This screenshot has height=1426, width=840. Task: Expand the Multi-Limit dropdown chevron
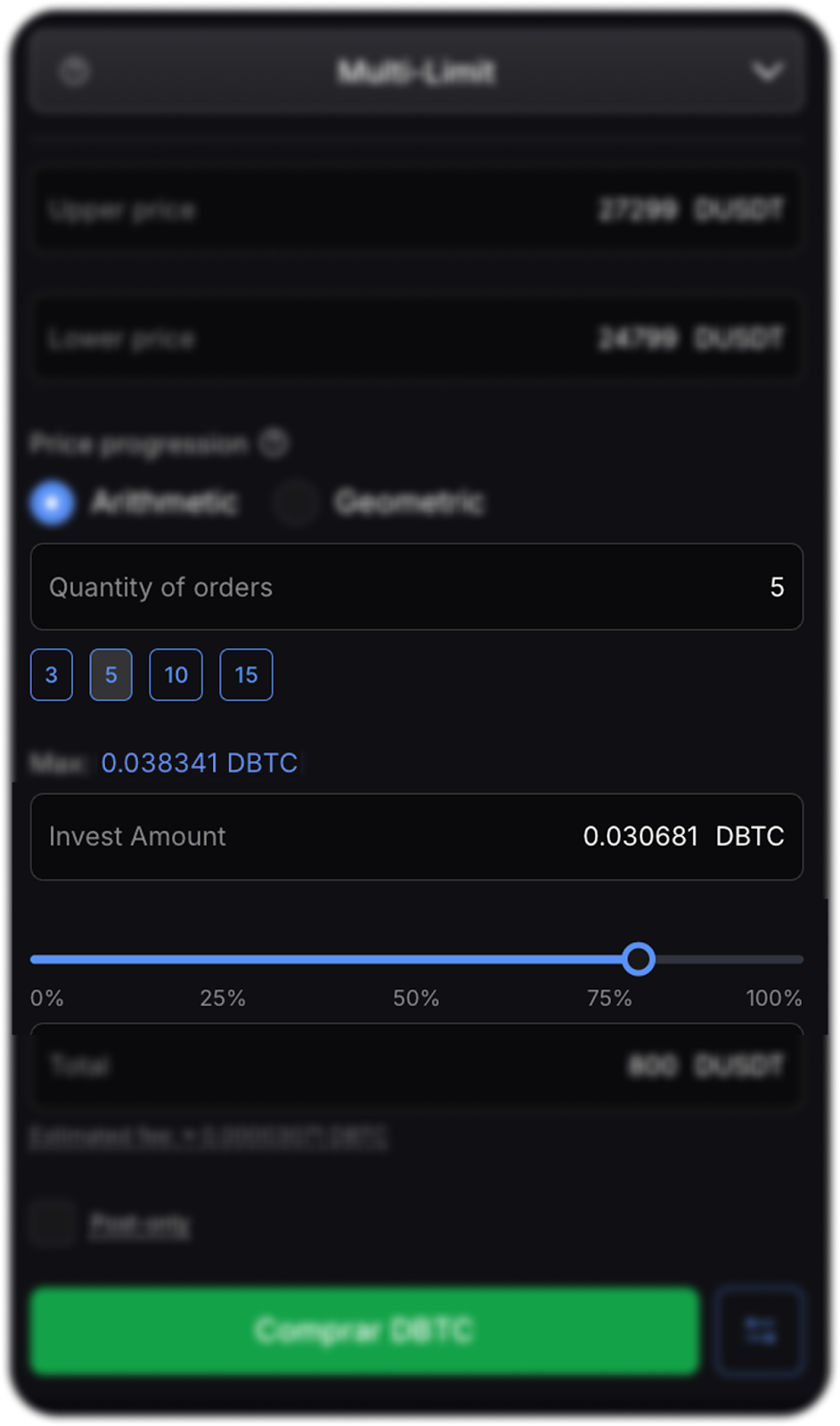pos(767,71)
